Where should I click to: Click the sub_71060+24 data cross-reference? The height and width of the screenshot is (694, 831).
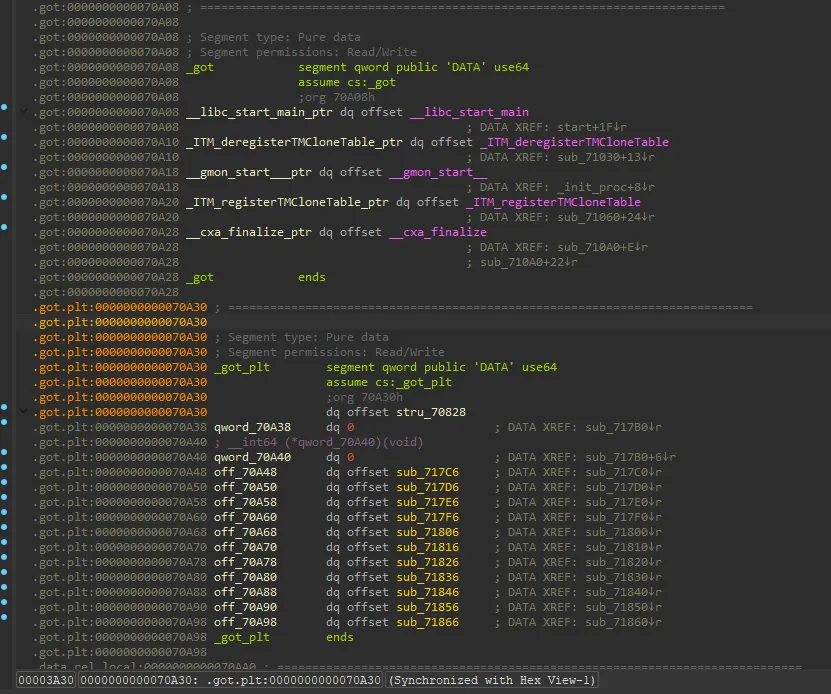pyautogui.click(x=606, y=217)
